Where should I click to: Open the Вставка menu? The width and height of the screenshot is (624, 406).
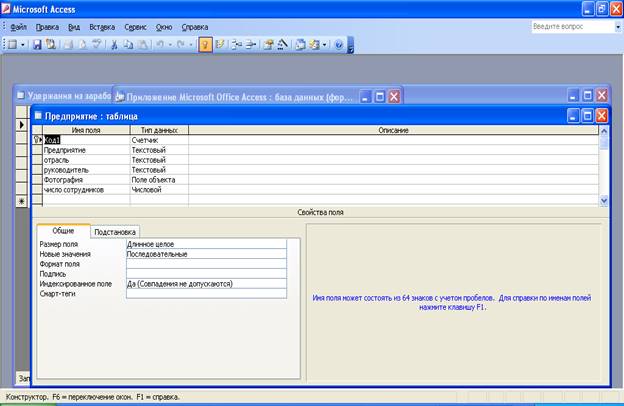coord(101,27)
